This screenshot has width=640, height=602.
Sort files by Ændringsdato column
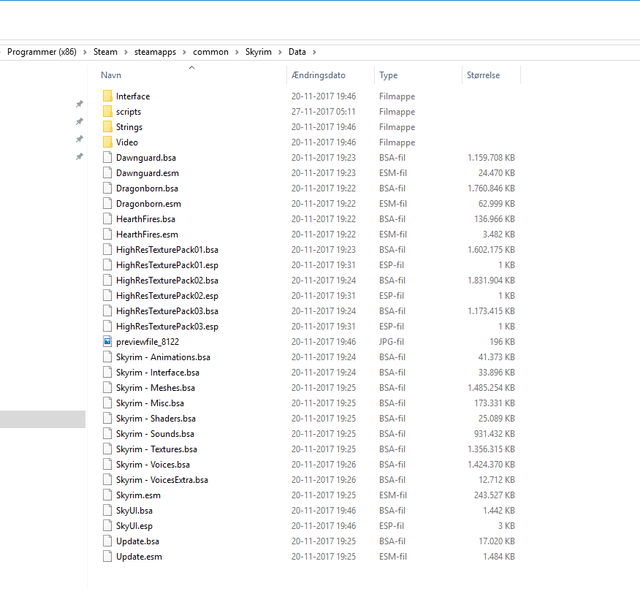coord(318,75)
